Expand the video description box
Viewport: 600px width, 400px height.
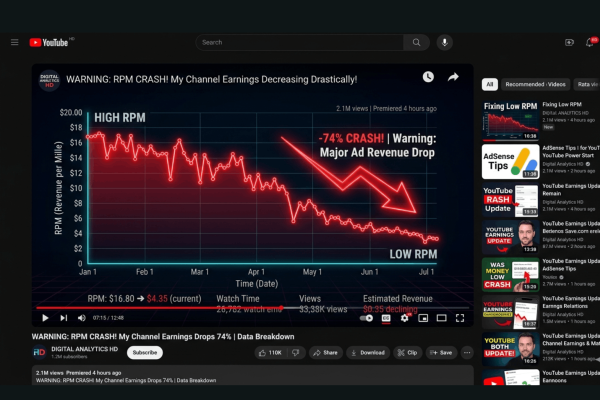point(253,376)
